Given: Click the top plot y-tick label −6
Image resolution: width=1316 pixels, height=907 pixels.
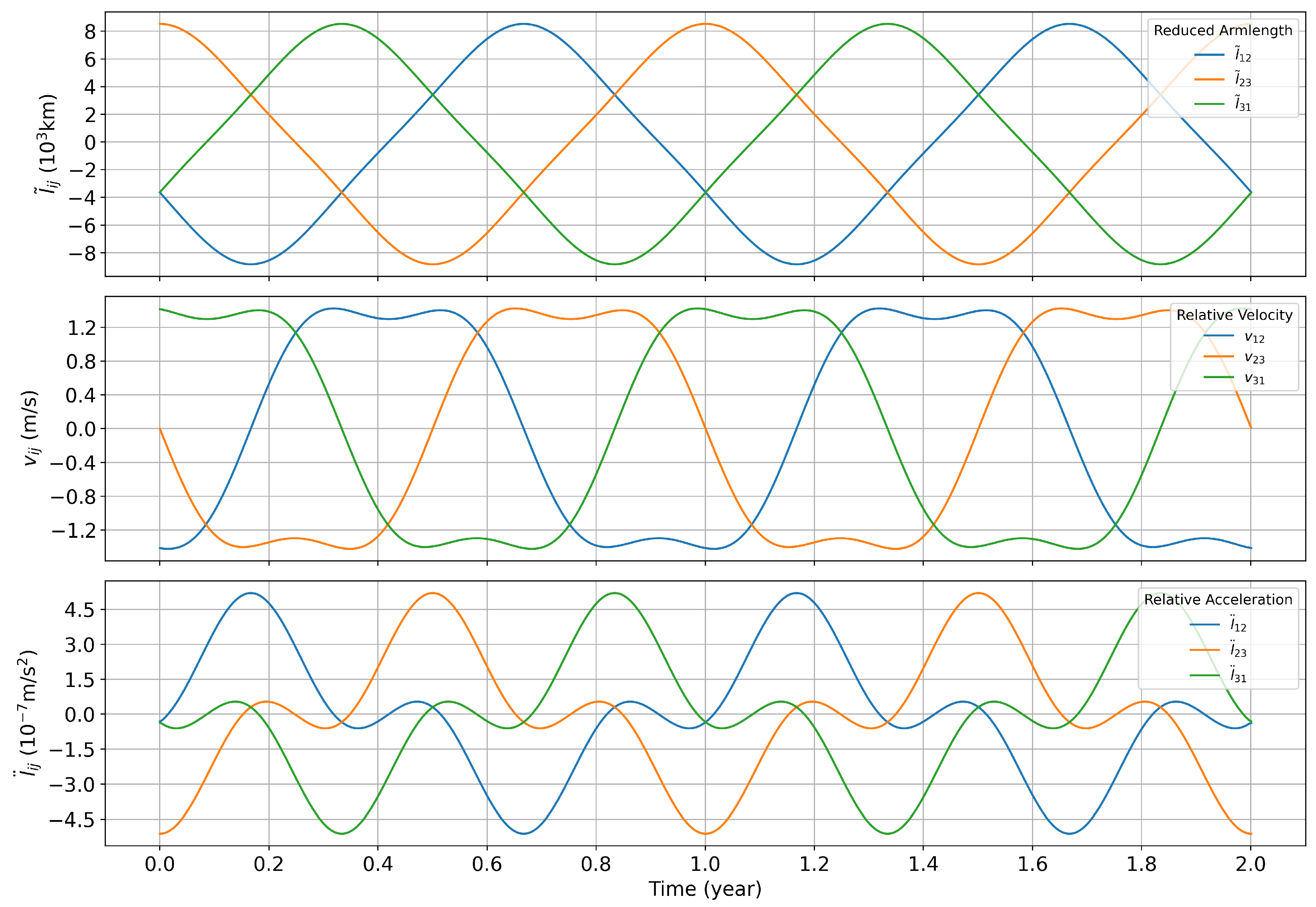Looking at the screenshot, I should (x=82, y=225).
